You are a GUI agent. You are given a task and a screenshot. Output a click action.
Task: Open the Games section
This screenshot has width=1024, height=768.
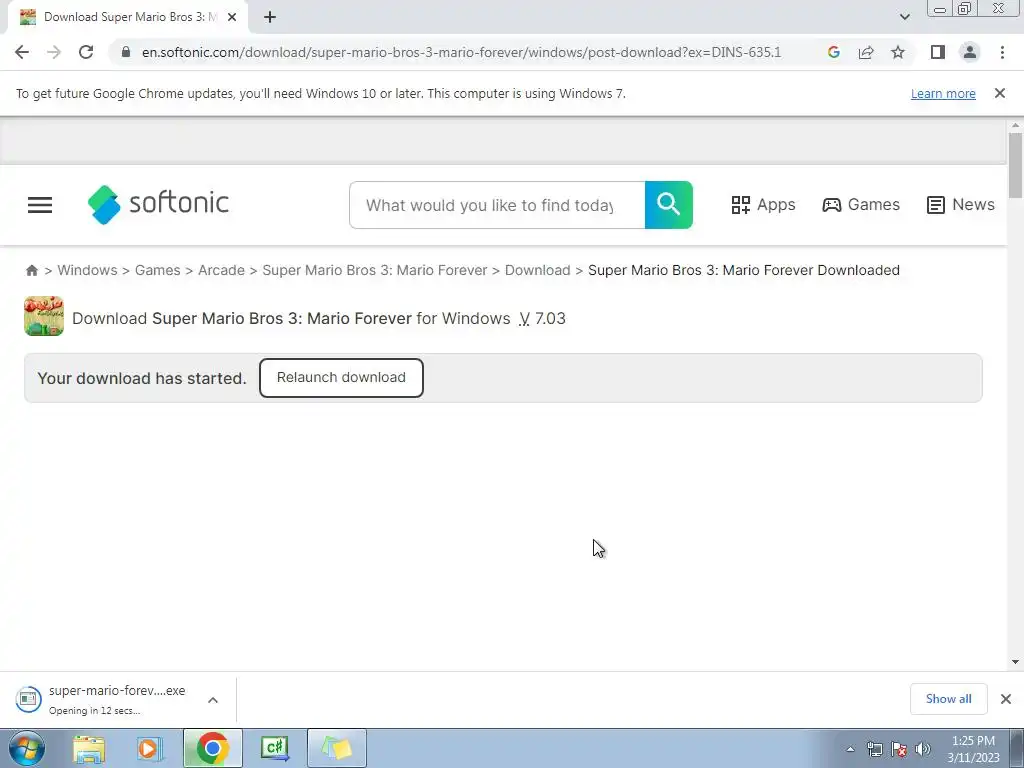tap(861, 204)
